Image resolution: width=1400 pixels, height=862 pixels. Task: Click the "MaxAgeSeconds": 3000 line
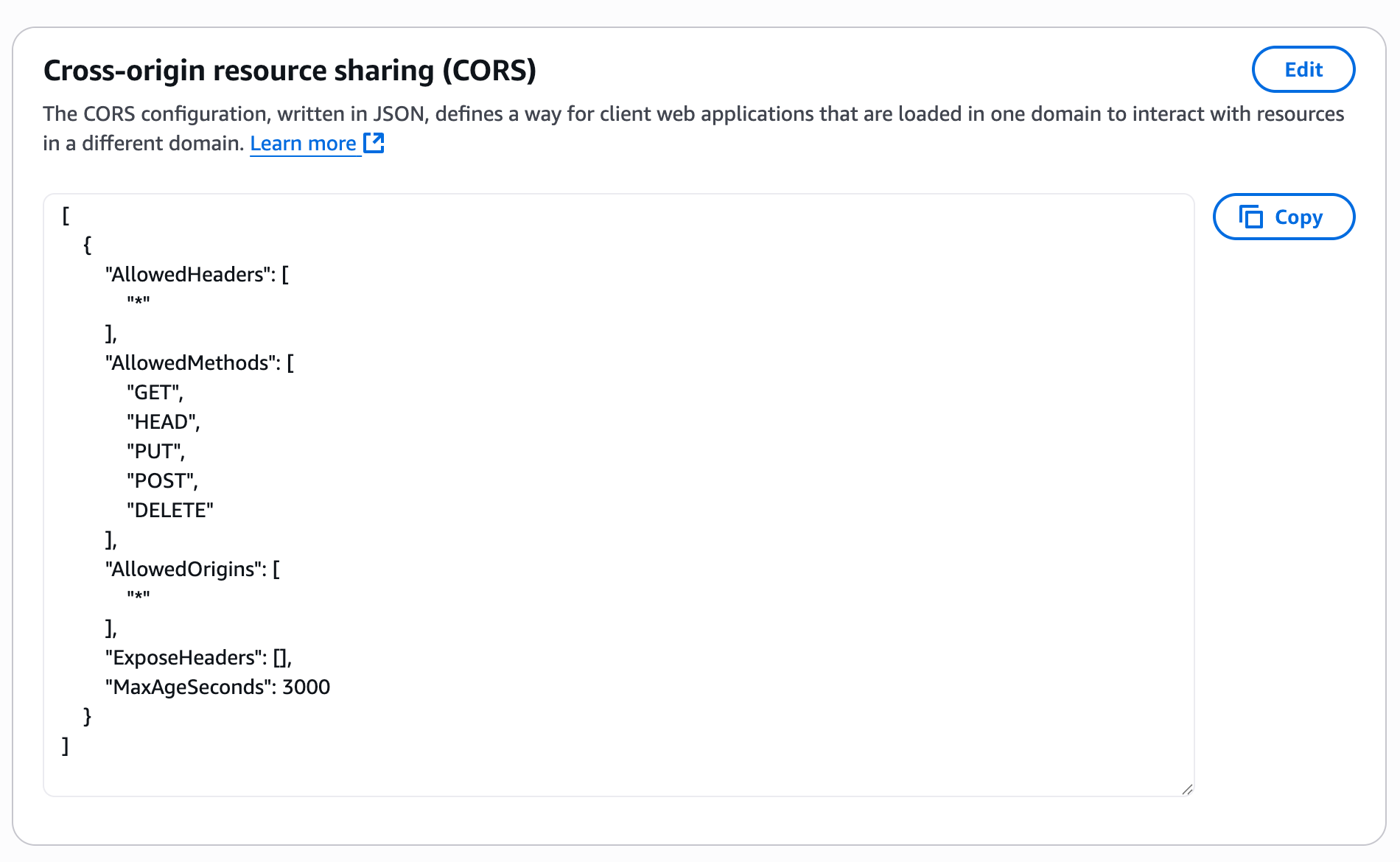click(x=217, y=687)
